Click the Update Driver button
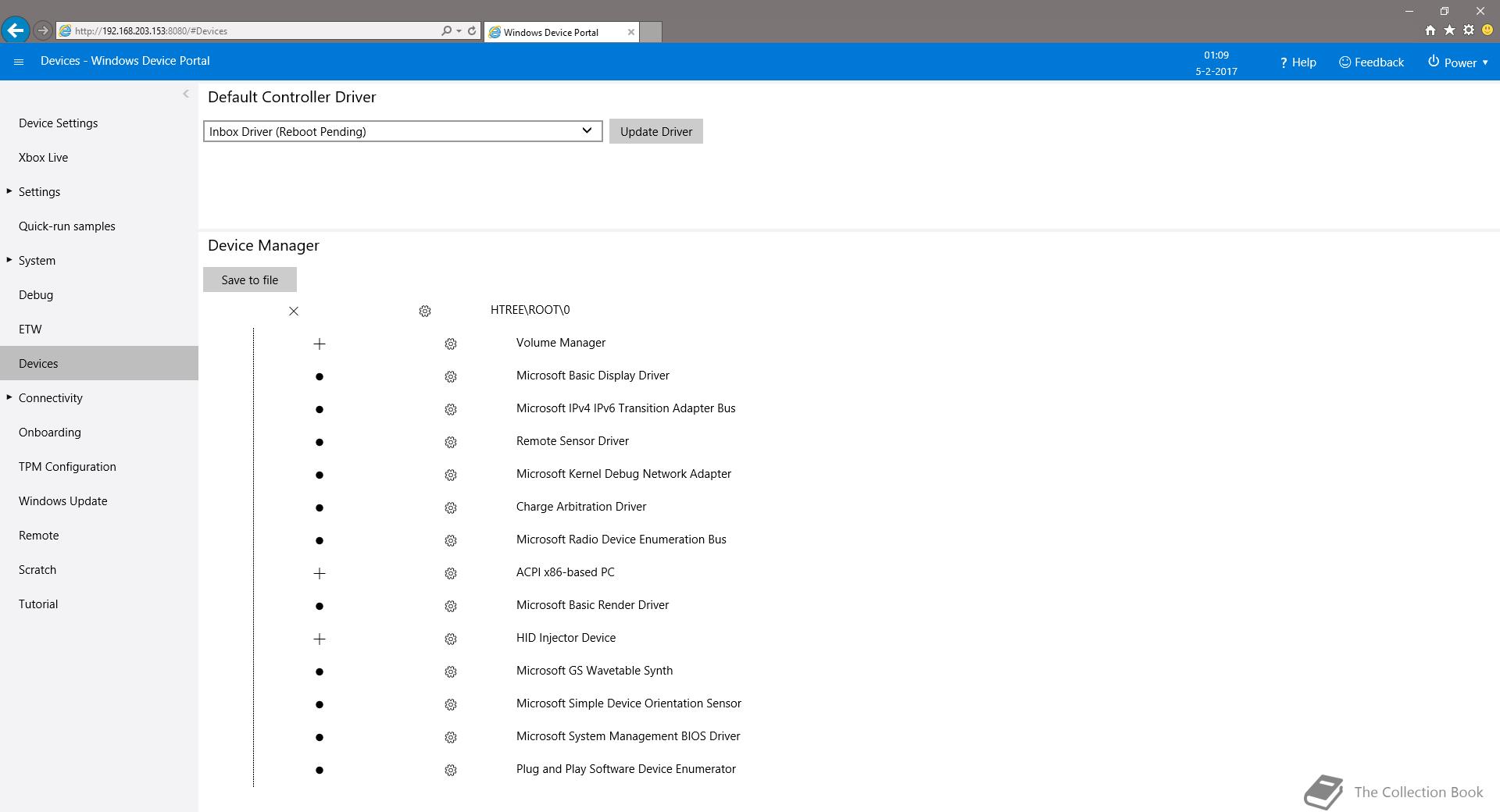 tap(656, 131)
